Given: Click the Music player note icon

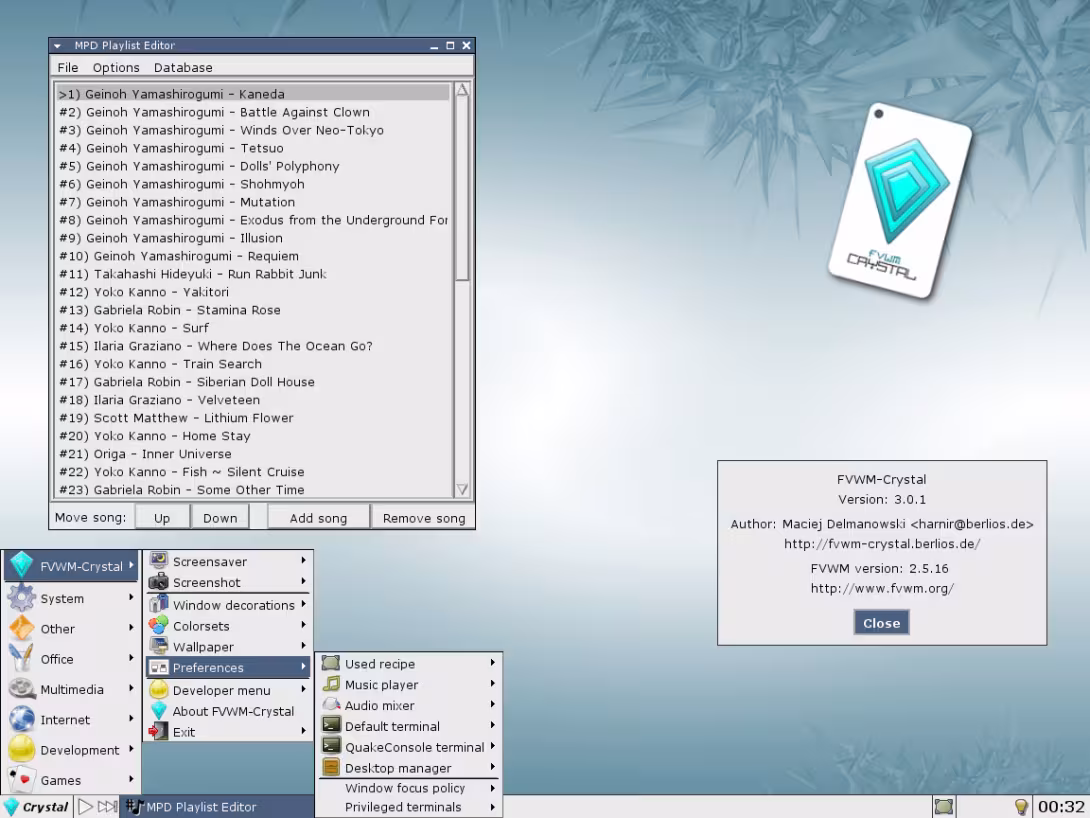Looking at the screenshot, I should pos(331,684).
